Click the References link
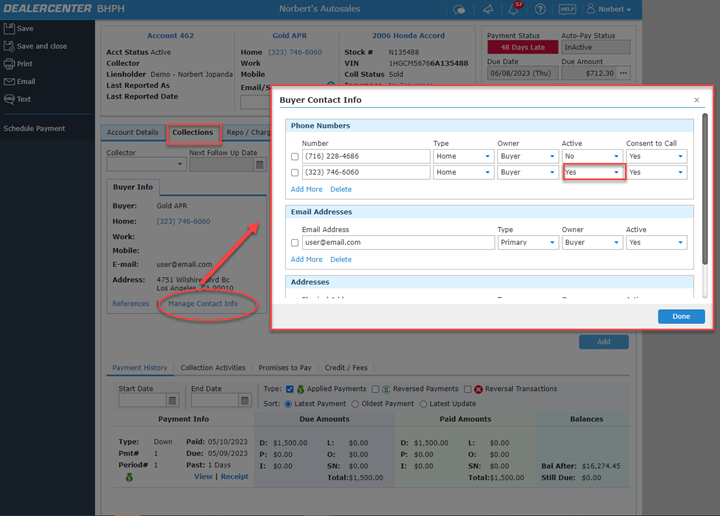 (131, 303)
